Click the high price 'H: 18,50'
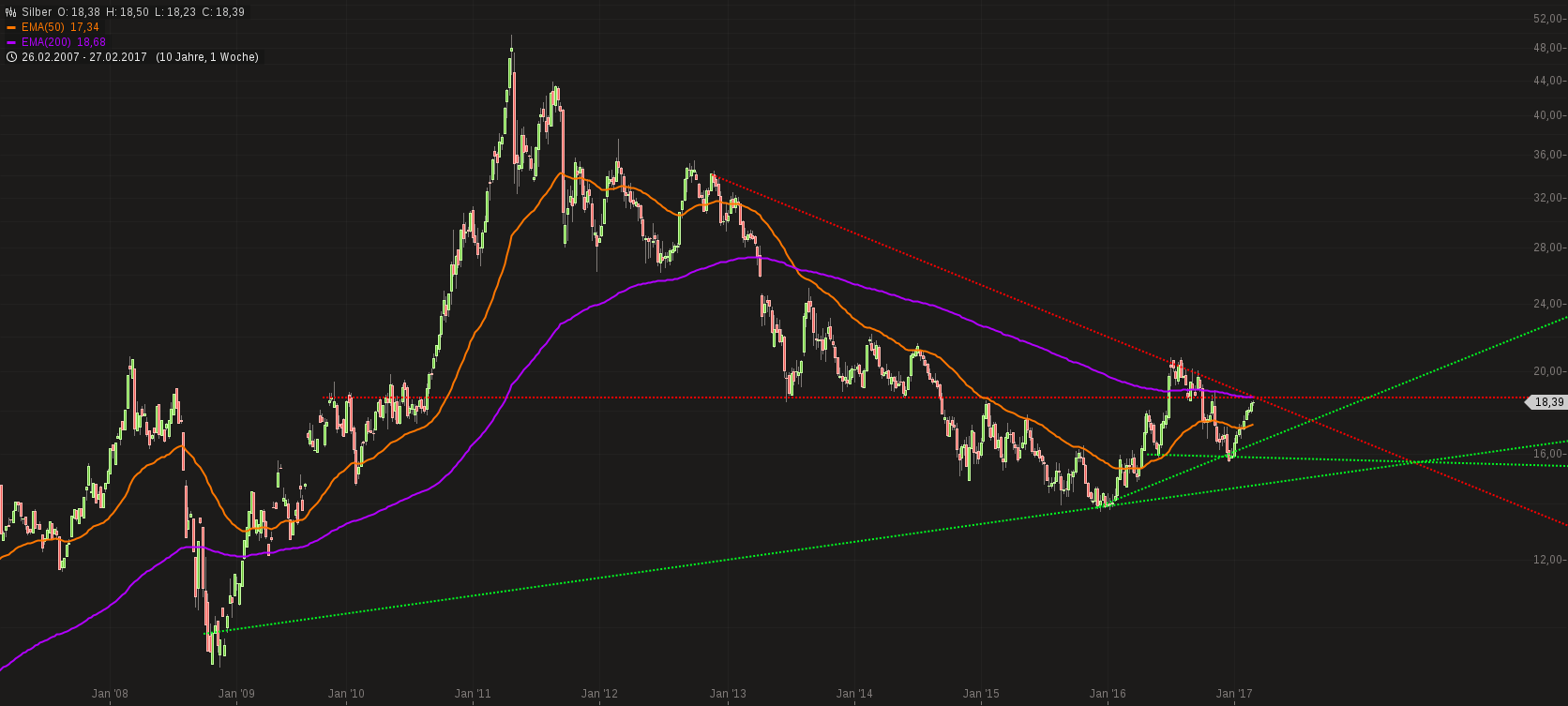Image resolution: width=1568 pixels, height=706 pixels. coord(128,12)
